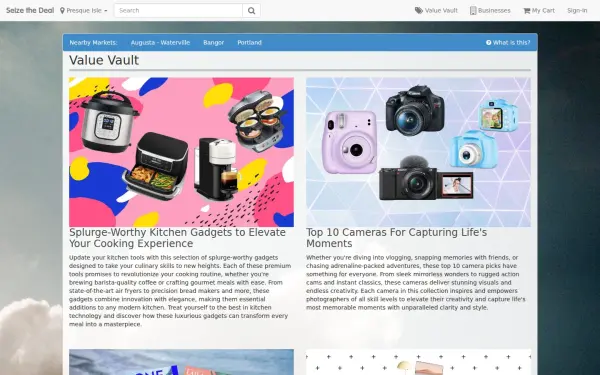The image size is (600, 375).
Task: Switch to Augusta - Waterville market
Action: coord(160,42)
